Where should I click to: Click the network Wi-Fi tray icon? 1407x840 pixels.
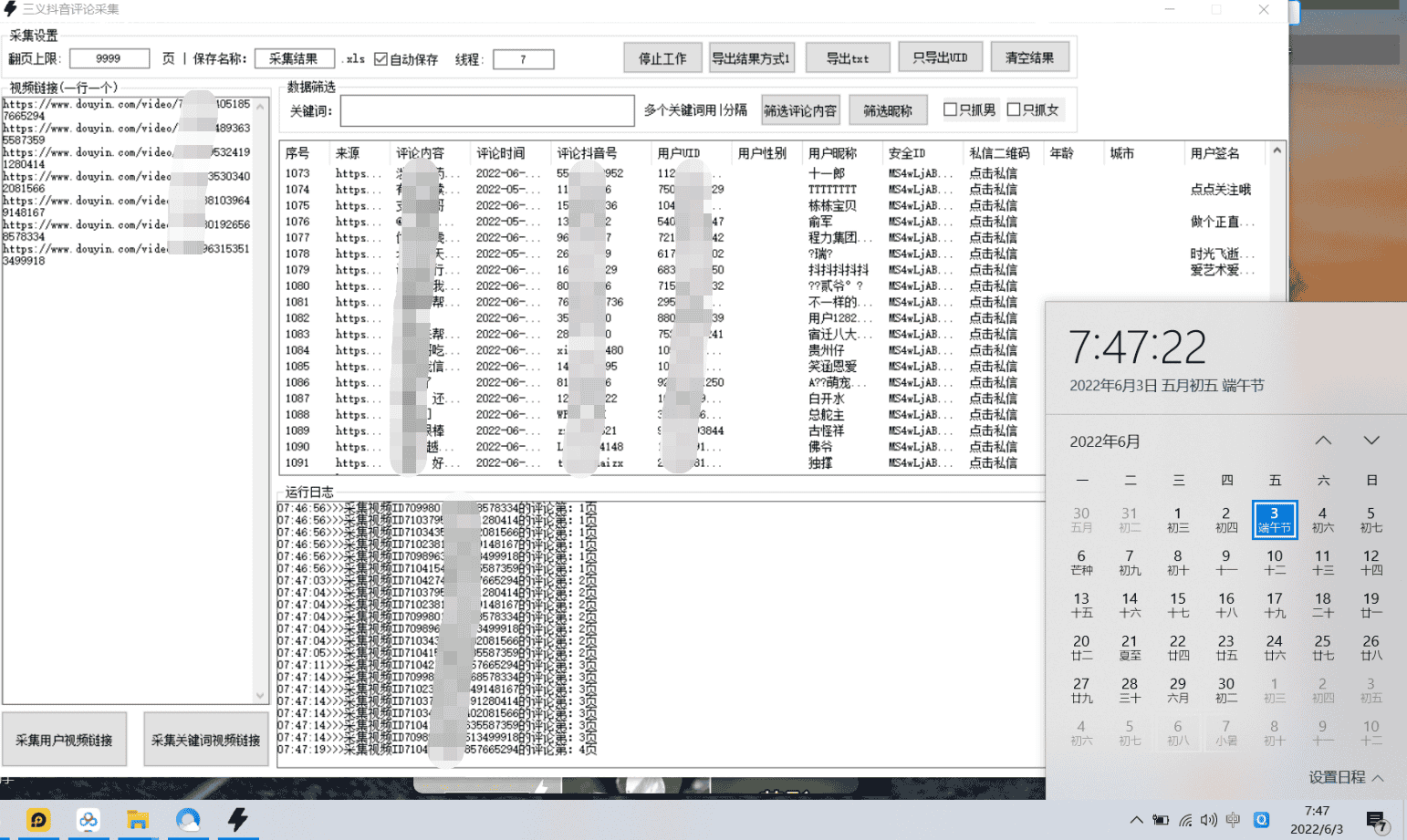(1185, 820)
